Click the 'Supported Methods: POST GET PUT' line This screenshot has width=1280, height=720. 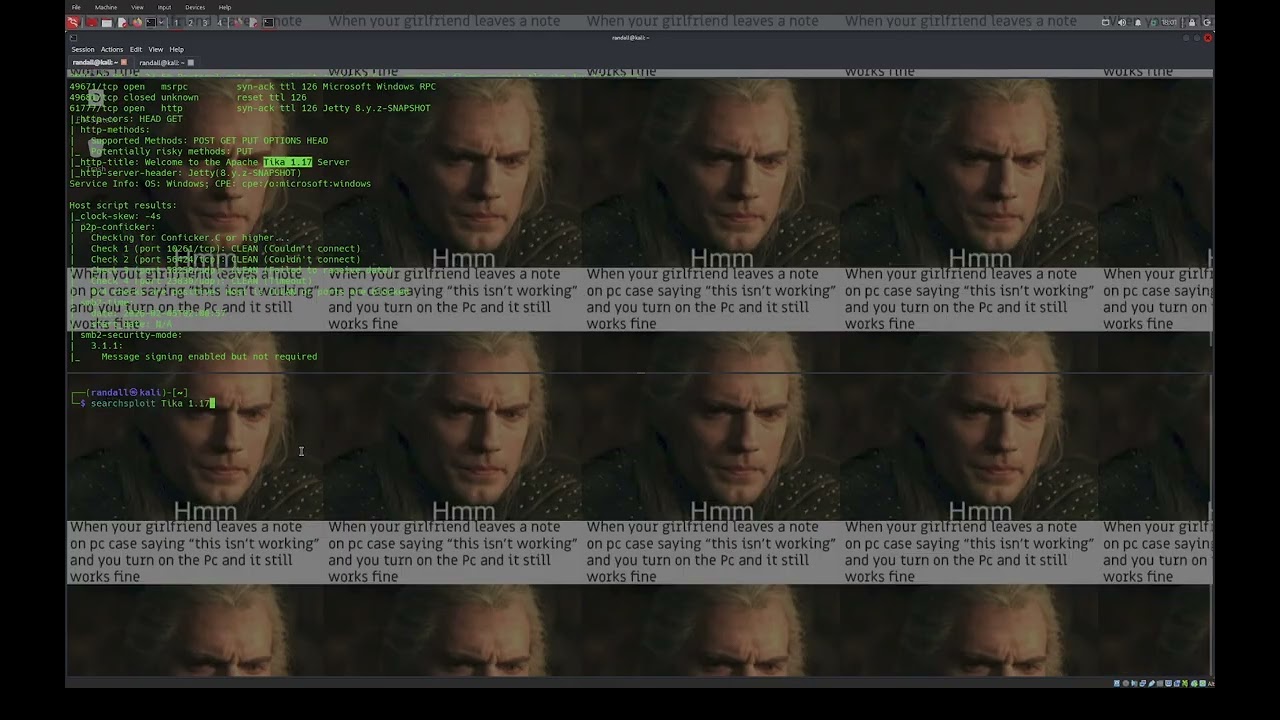click(x=209, y=141)
